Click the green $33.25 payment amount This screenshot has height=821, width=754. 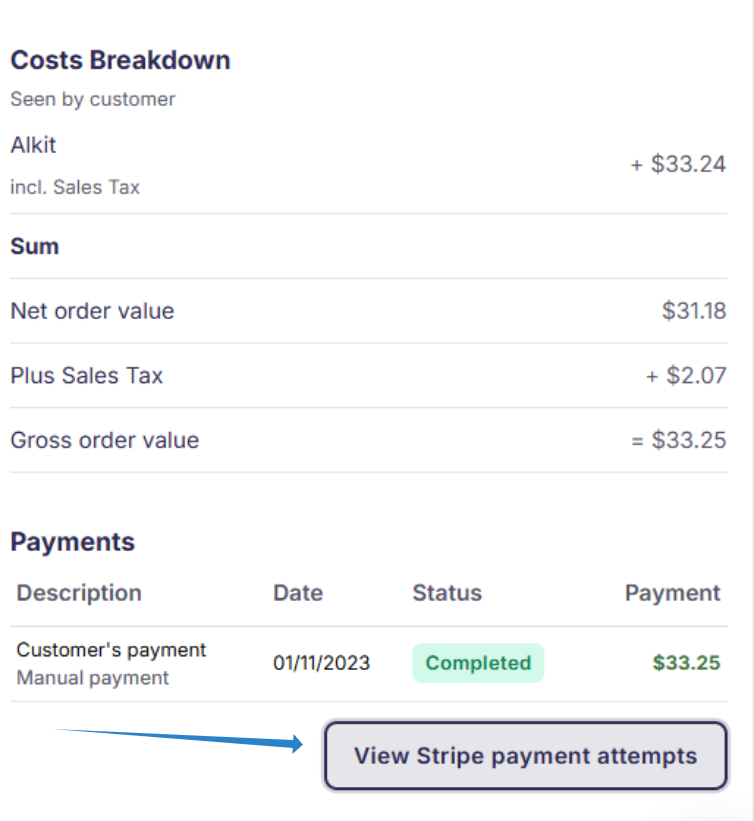686,663
